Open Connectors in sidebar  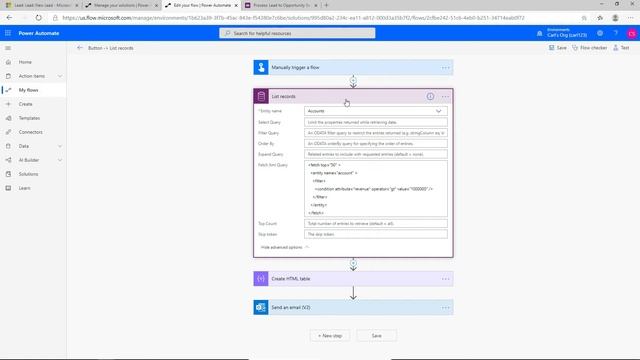(31, 132)
